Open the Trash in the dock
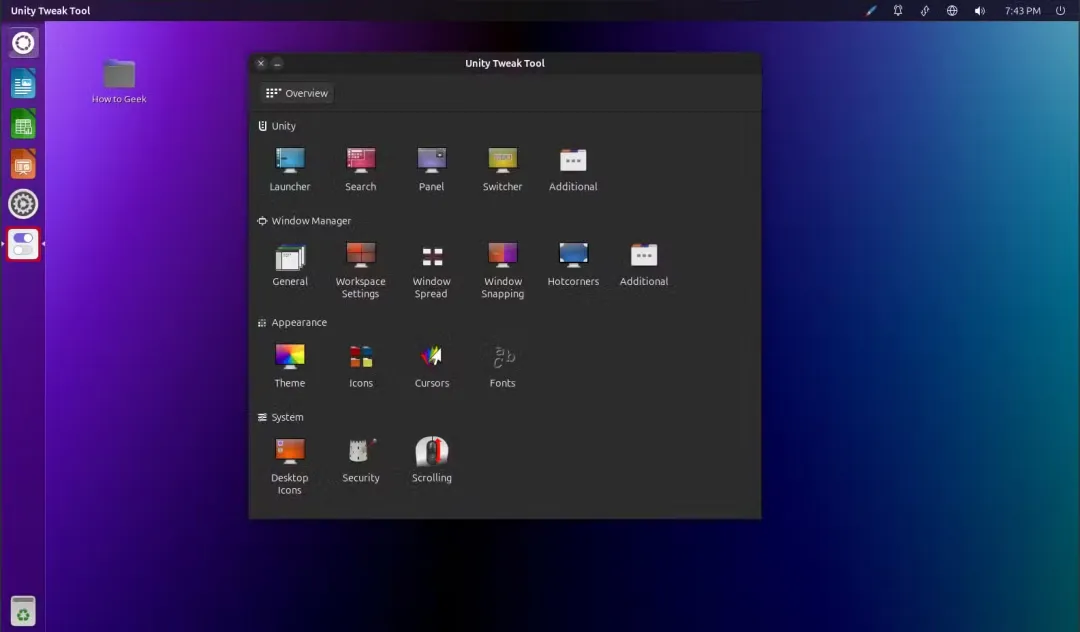 (23, 611)
